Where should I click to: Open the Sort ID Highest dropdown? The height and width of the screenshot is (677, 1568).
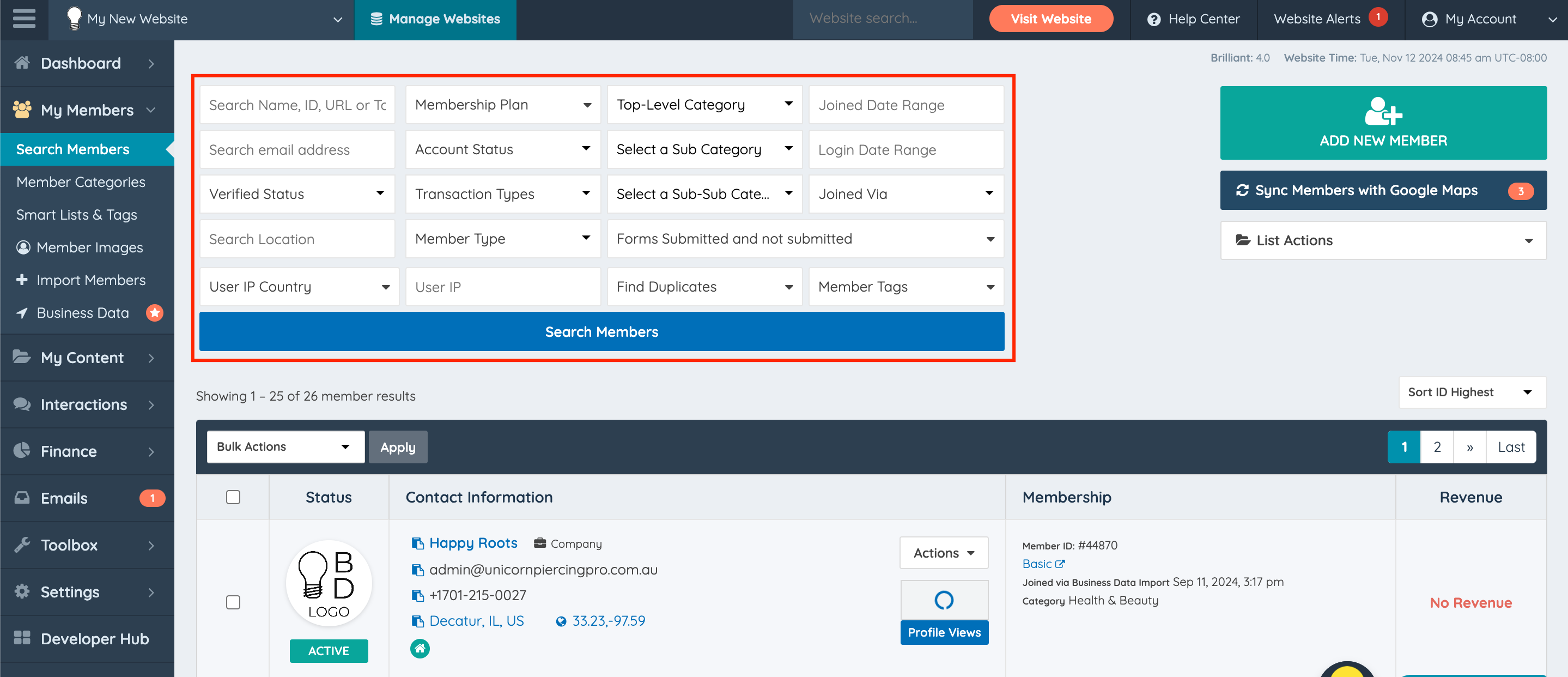pyautogui.click(x=1471, y=392)
